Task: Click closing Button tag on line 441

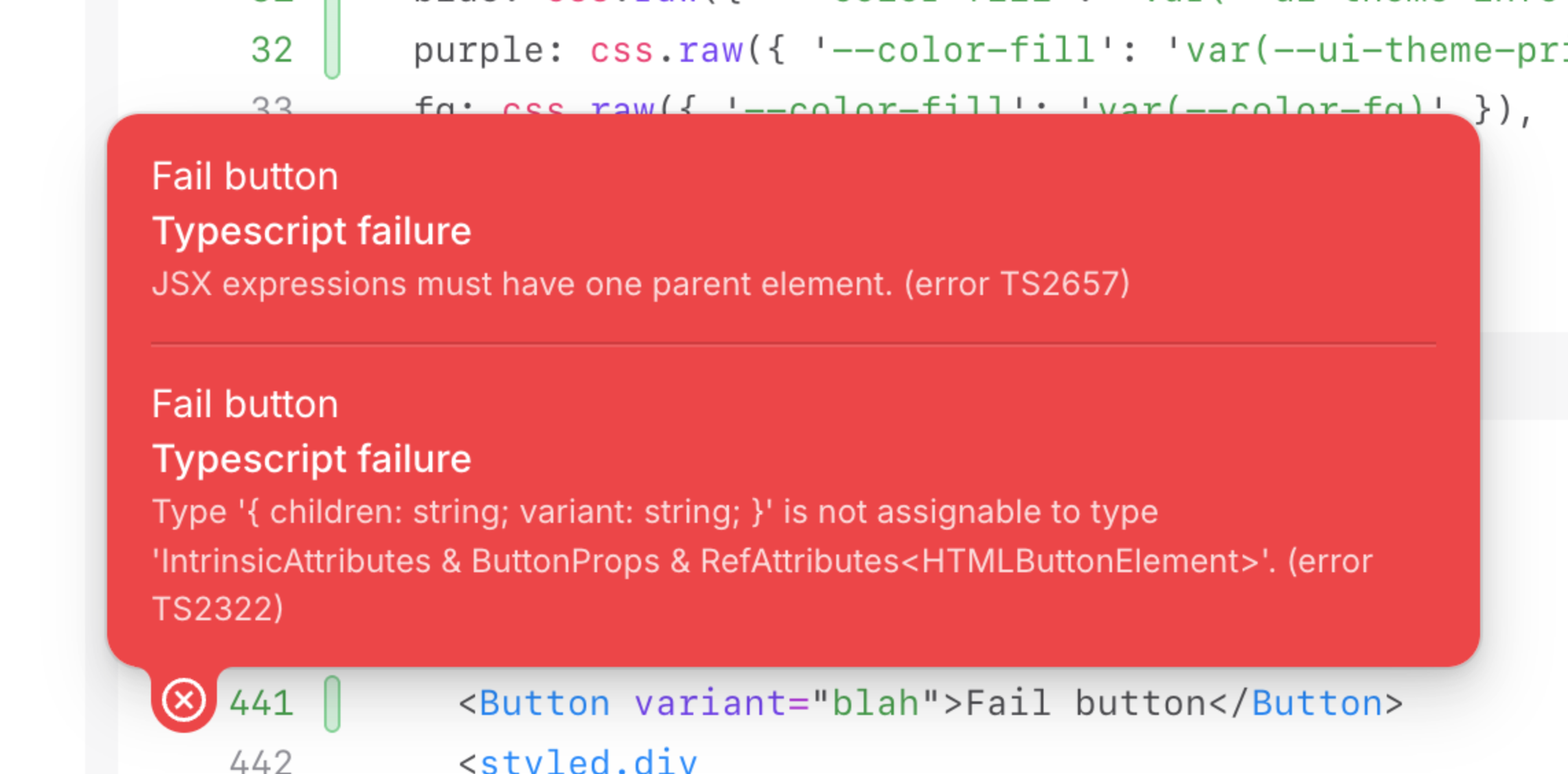Action: (x=1305, y=704)
